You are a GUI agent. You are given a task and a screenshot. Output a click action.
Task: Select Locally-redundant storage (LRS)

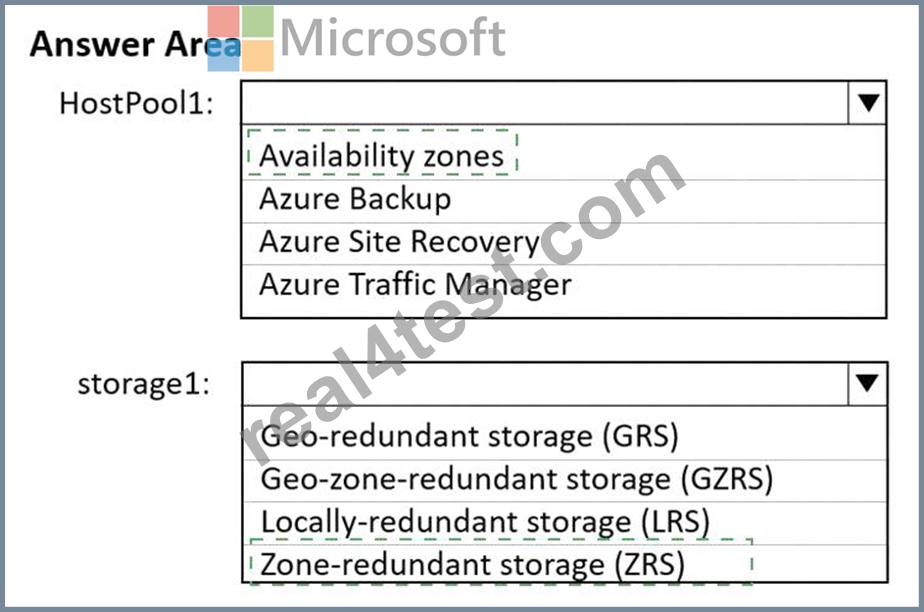tap(565, 522)
